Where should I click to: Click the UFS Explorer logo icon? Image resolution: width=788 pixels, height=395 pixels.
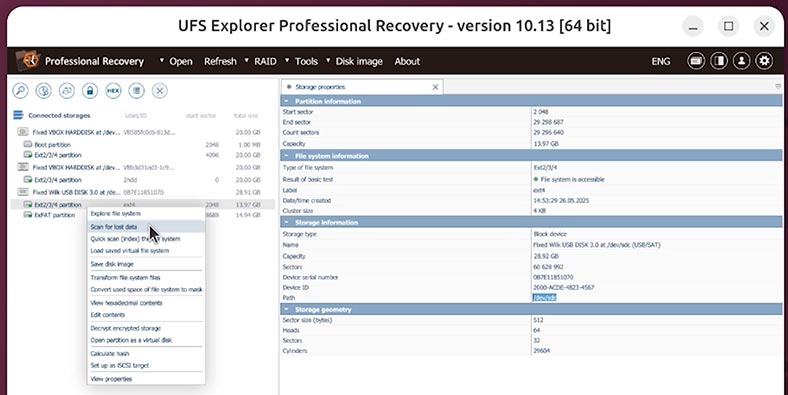pos(27,61)
